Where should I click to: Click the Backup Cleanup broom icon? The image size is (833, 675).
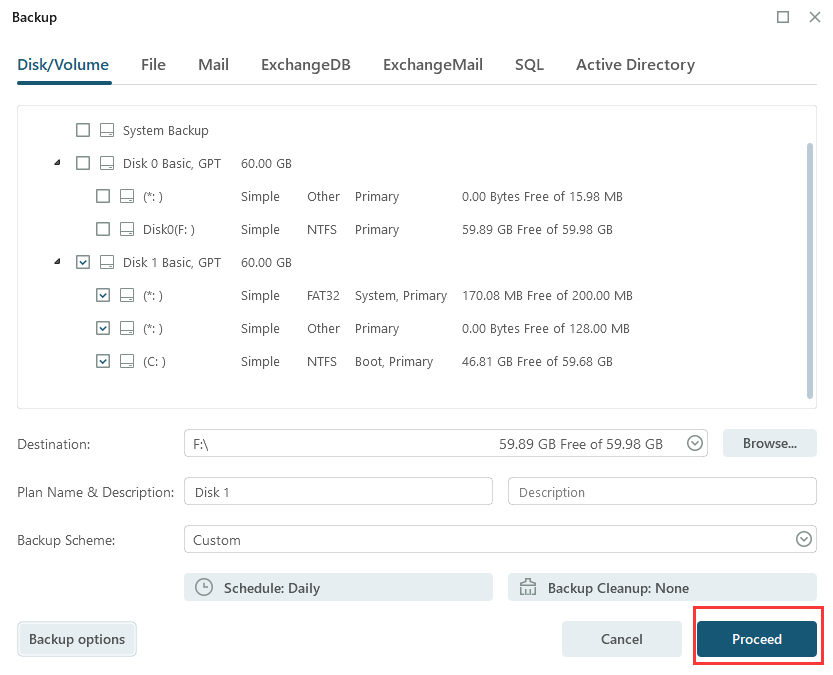528,588
